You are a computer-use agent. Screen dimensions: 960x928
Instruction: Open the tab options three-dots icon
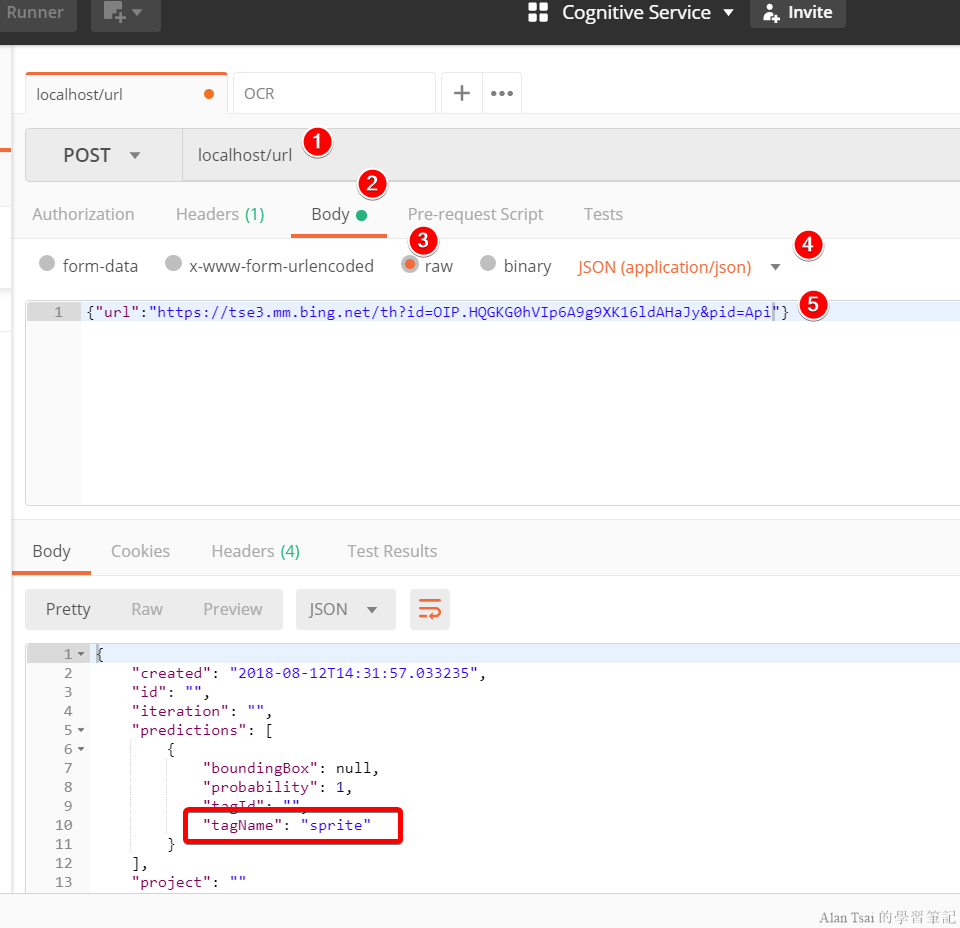(x=502, y=93)
